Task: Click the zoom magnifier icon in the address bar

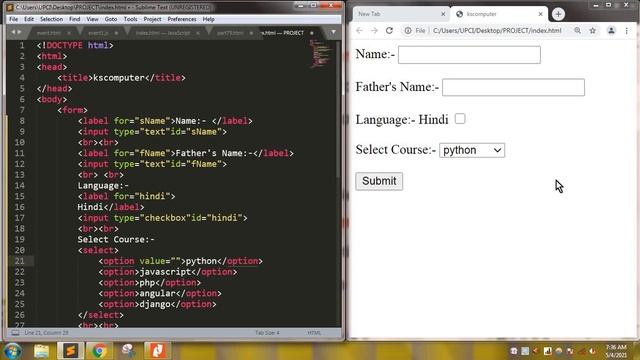Action: point(578,31)
